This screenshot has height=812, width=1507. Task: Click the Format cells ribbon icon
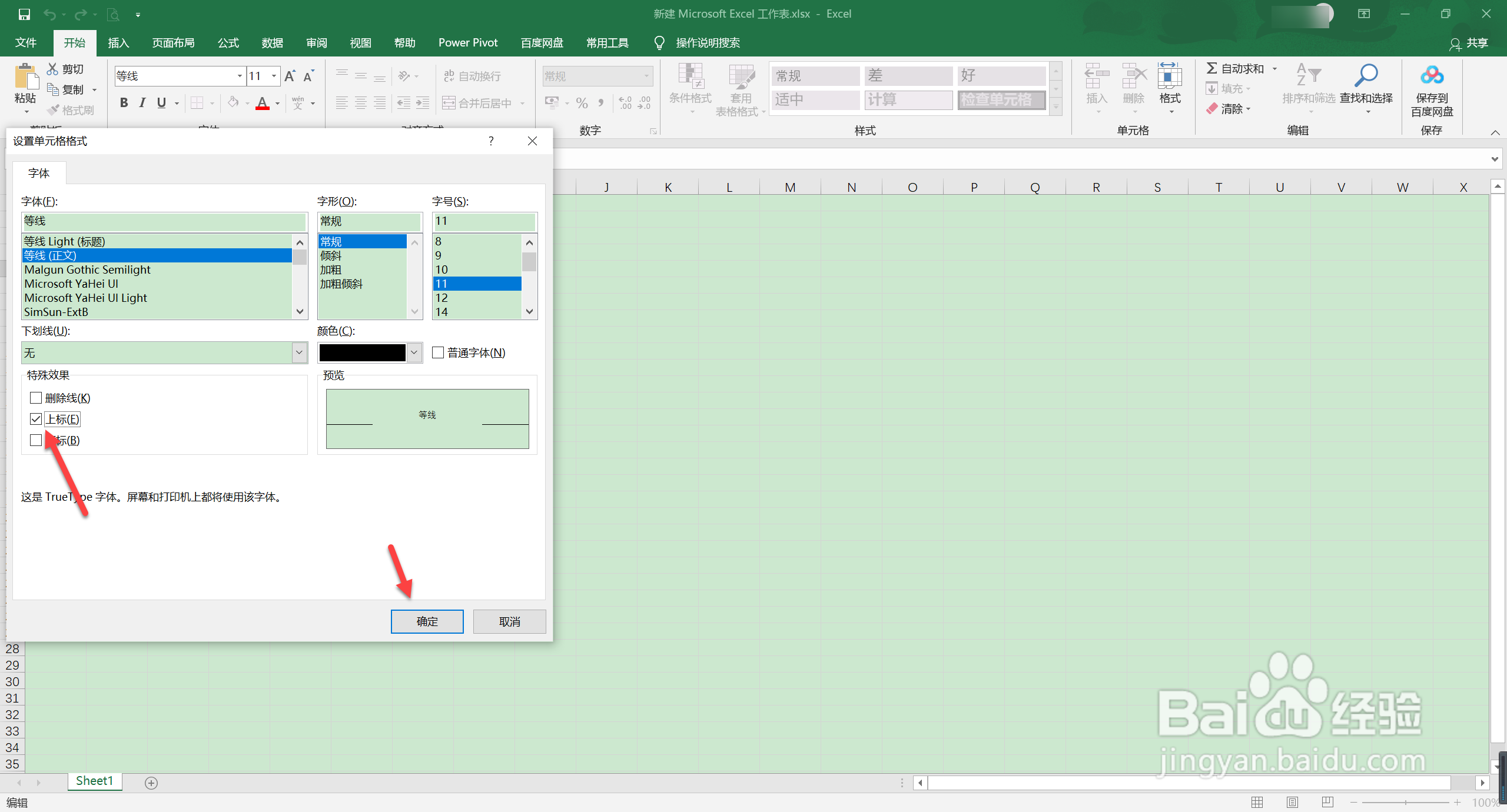1169,76
